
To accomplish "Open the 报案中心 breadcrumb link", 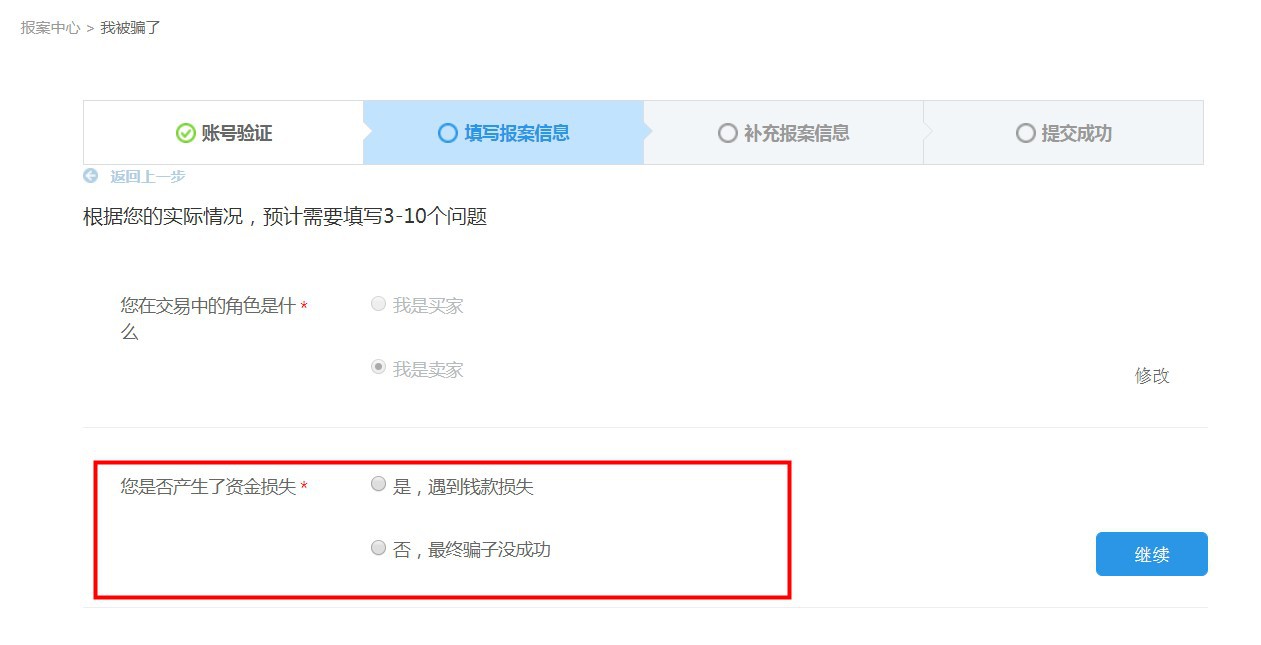I will coord(50,28).
